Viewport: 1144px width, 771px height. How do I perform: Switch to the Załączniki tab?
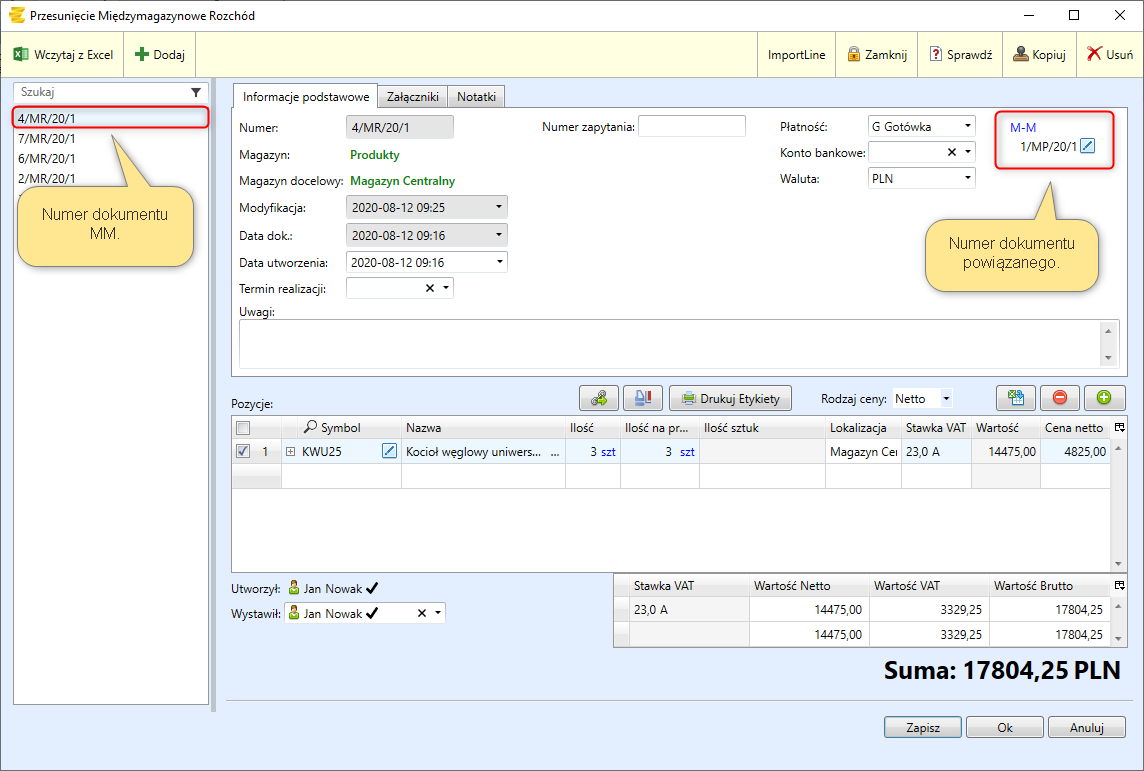tap(412, 96)
